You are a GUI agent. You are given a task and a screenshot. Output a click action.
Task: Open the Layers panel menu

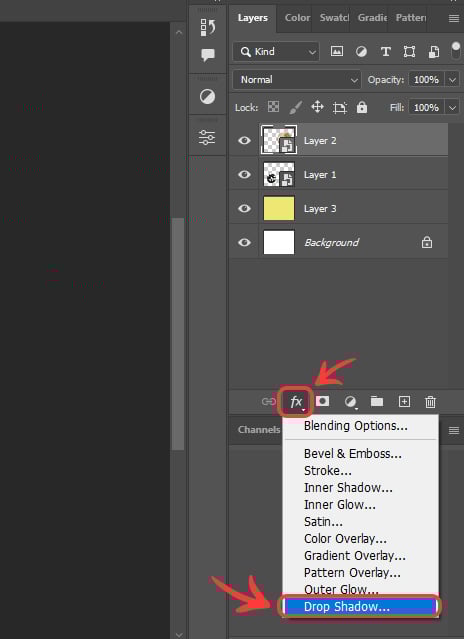(x=453, y=19)
